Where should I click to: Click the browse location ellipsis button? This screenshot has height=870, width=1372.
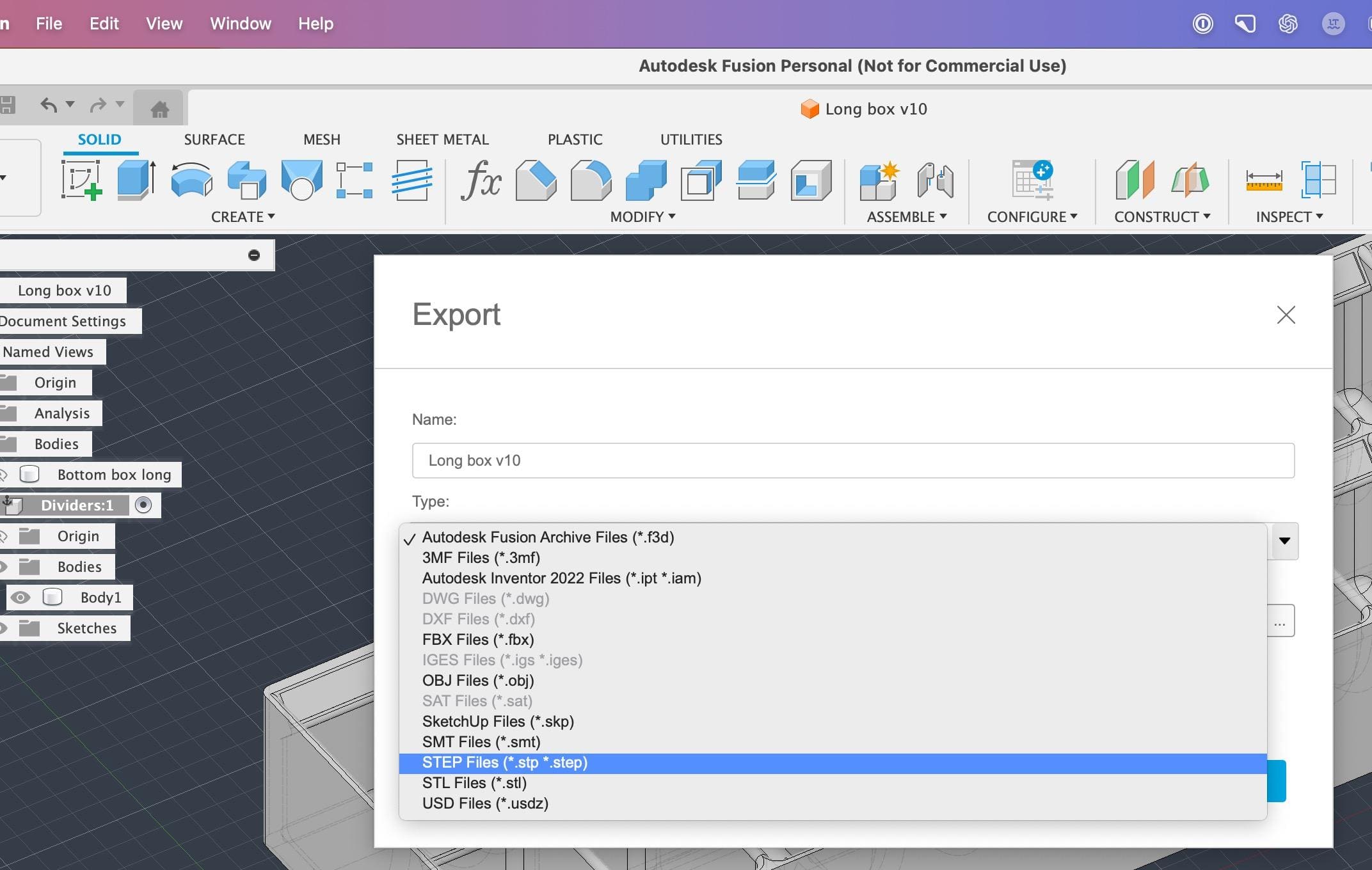[x=1280, y=621]
